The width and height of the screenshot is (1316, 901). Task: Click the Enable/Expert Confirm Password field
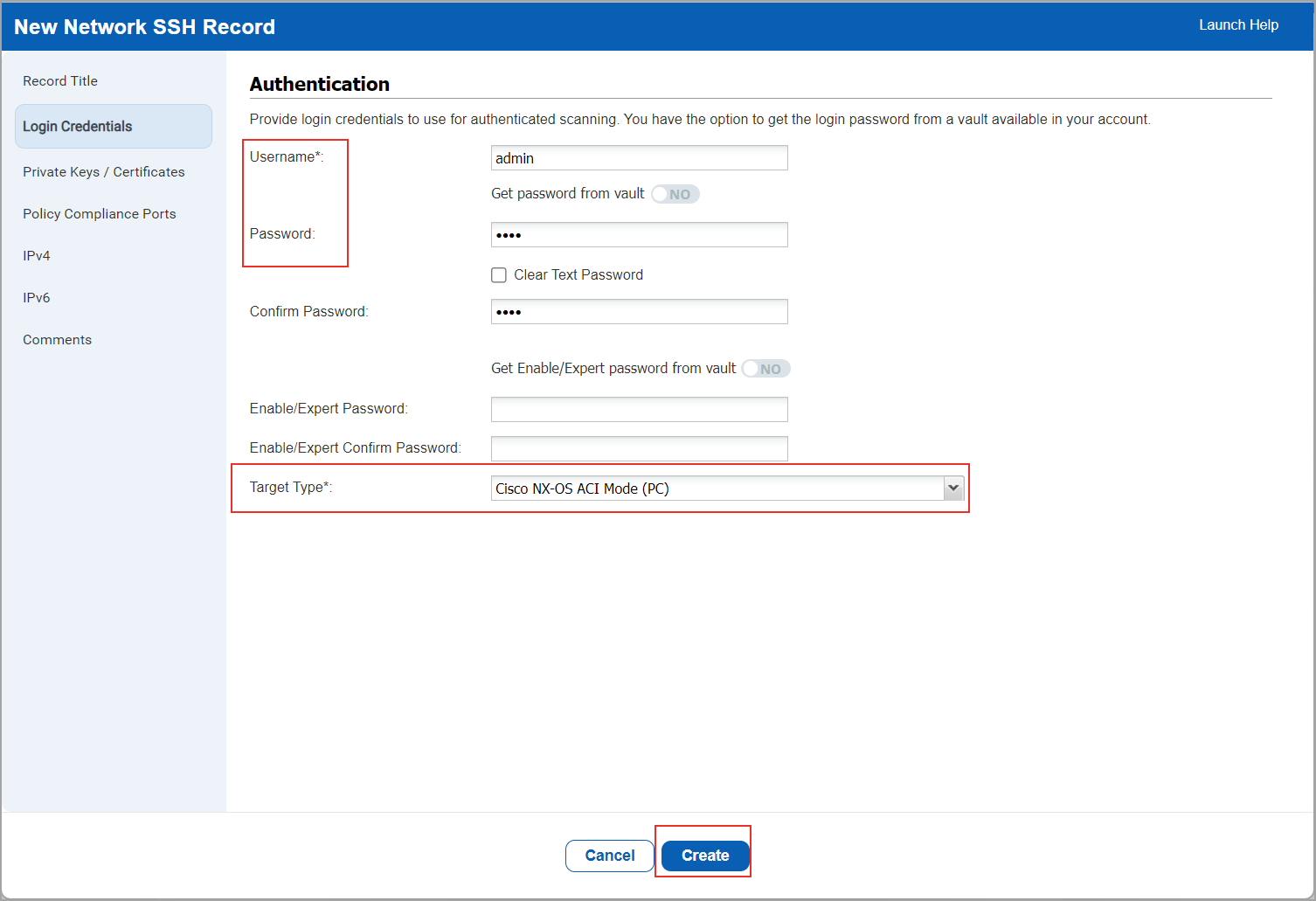[639, 447]
